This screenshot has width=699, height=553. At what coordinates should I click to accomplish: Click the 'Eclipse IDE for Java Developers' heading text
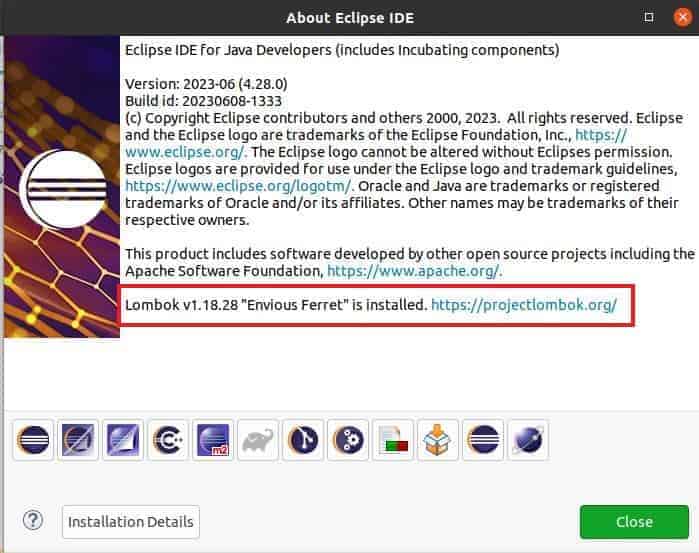pos(228,50)
